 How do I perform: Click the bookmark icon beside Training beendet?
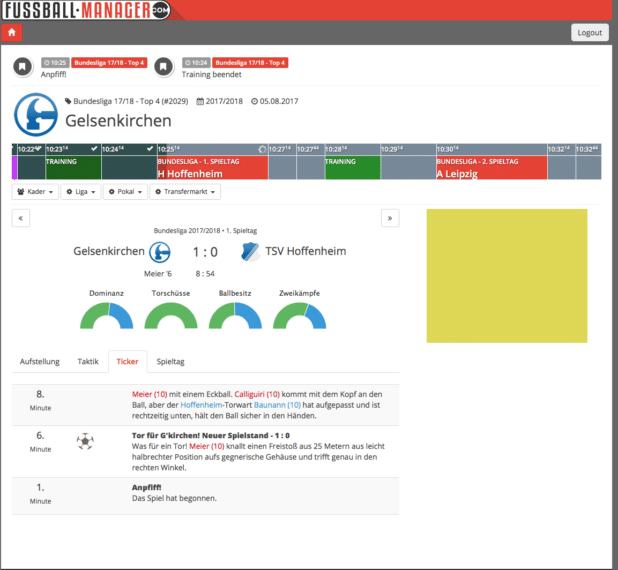point(163,67)
